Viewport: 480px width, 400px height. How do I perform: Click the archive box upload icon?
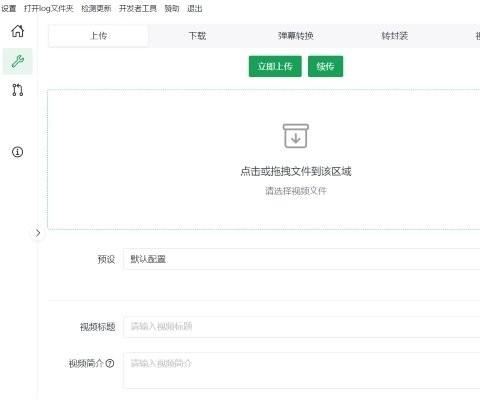[296, 136]
